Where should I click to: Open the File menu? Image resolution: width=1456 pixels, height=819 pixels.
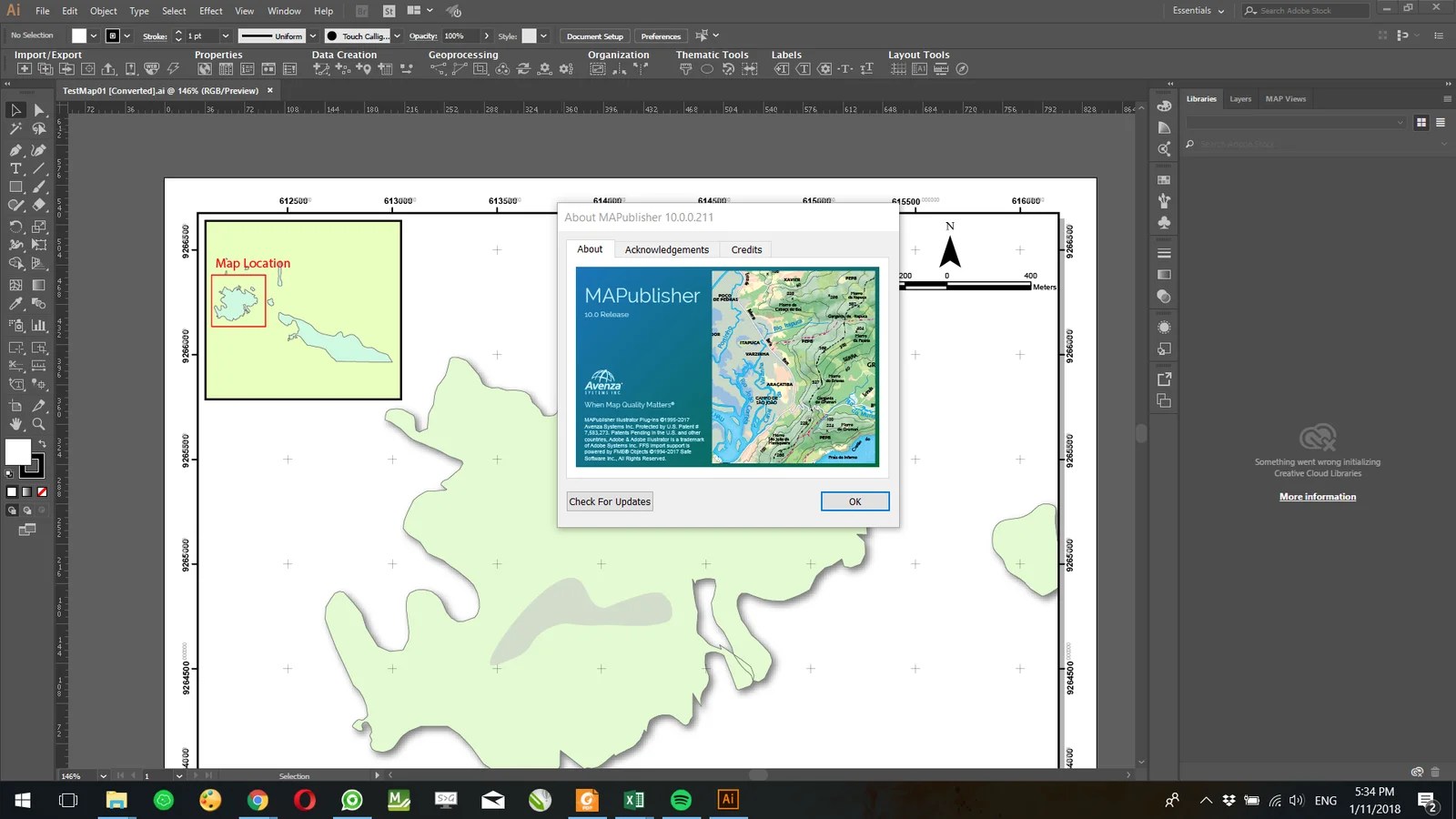(x=43, y=11)
